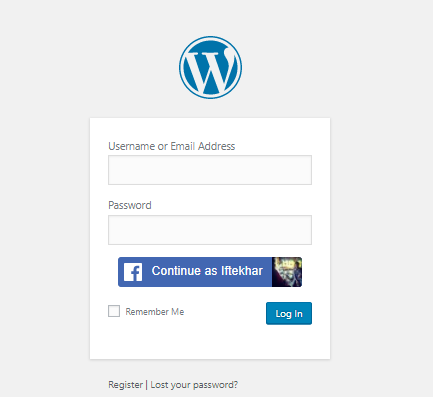Click the white Facebook f icon
The height and width of the screenshot is (397, 433).
point(133,272)
